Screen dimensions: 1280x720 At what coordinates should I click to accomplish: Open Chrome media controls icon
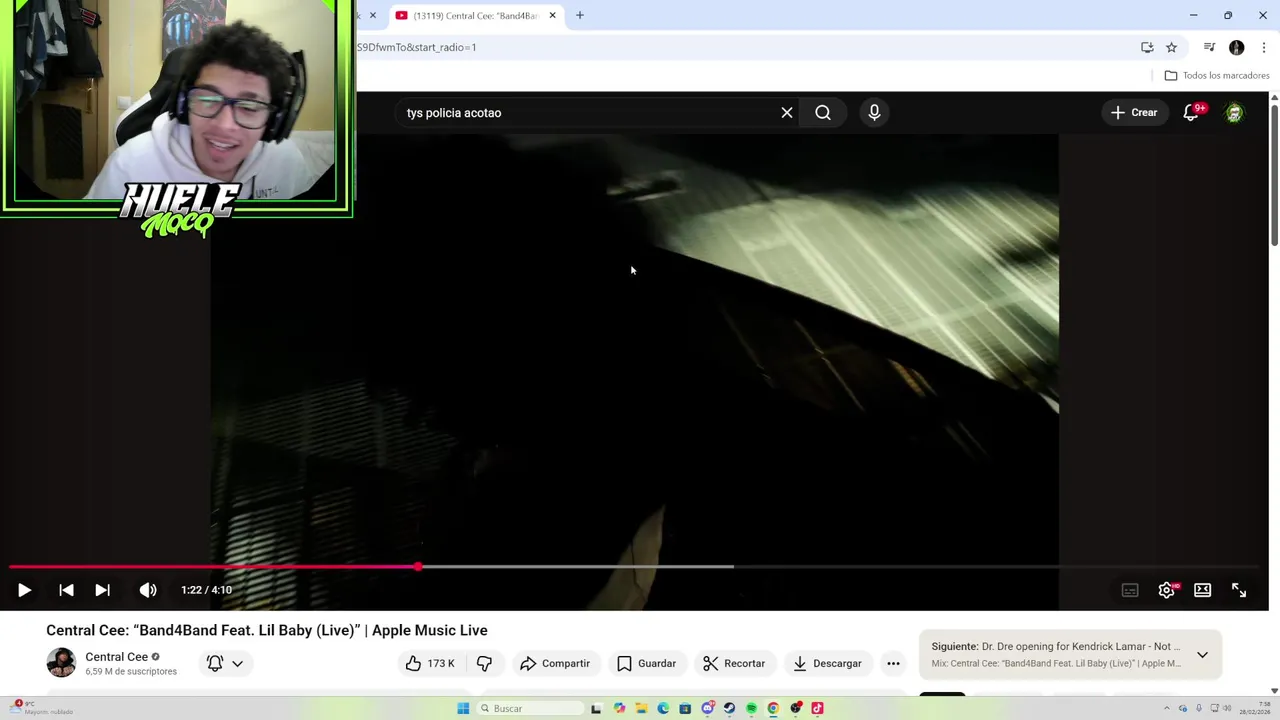pos(1209,47)
